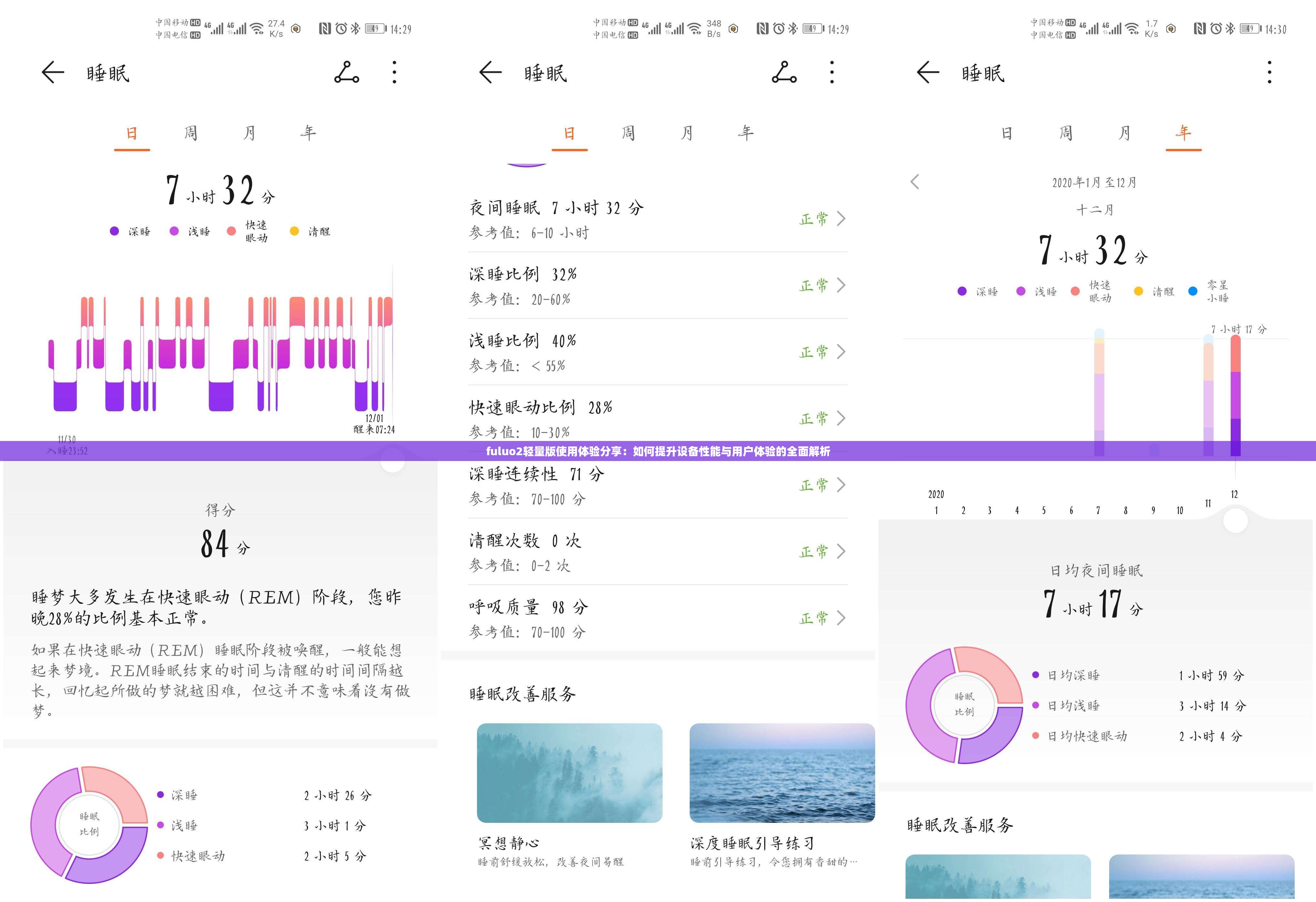
Task: Expand 浅睡比例 40% row chevron
Action: [x=841, y=351]
